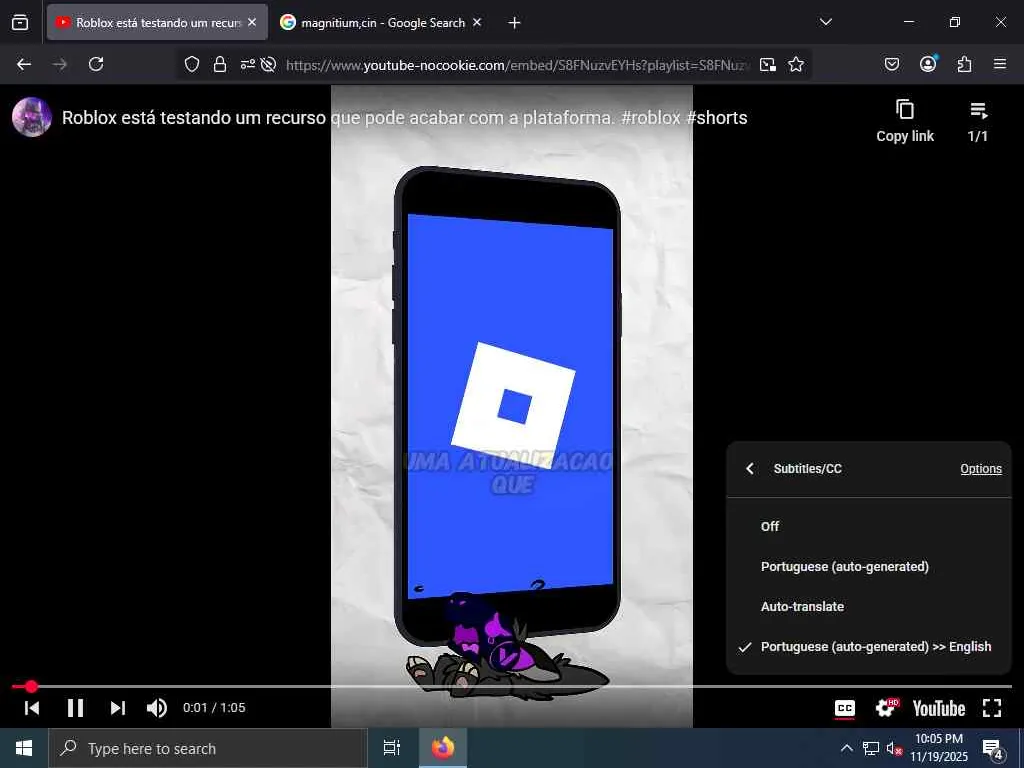Open the notification center
This screenshot has height=768, width=1024.
click(x=993, y=749)
